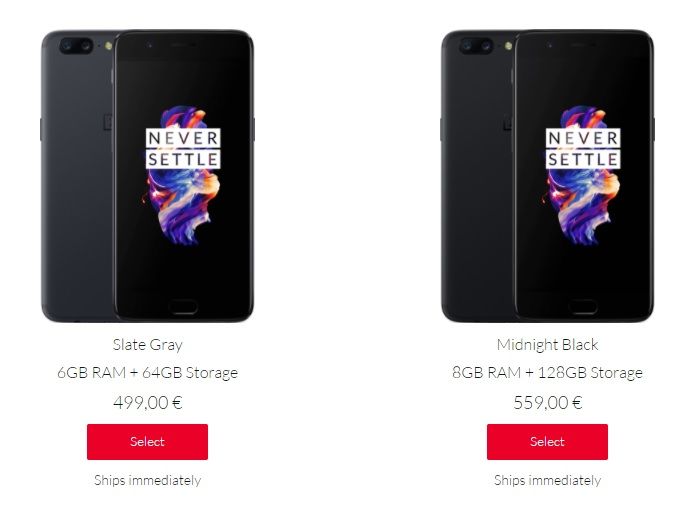
Task: Click the Slate Gray color name
Action: pyautogui.click(x=148, y=345)
